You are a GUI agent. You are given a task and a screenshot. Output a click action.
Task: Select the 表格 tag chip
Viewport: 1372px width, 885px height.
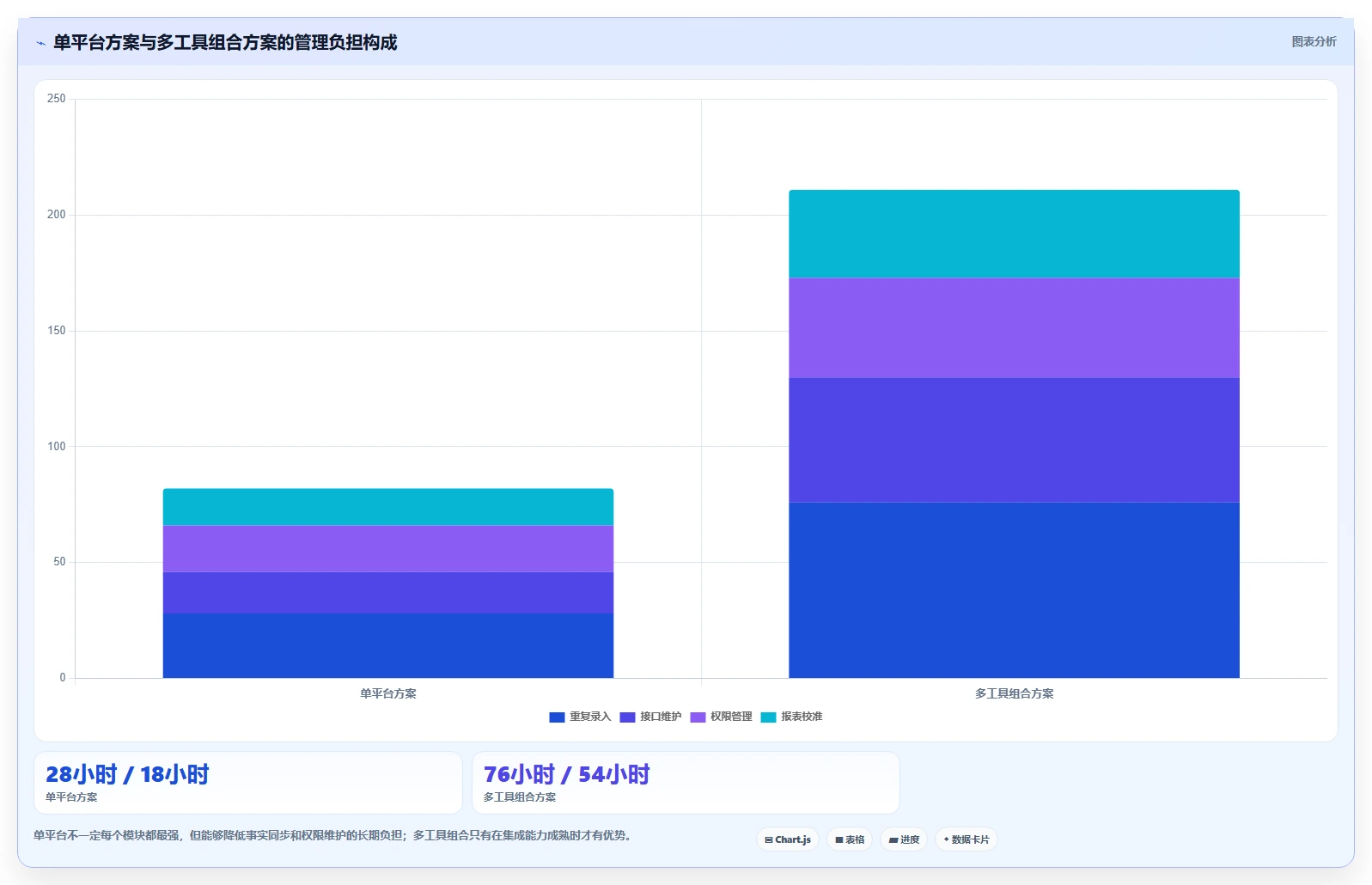850,839
